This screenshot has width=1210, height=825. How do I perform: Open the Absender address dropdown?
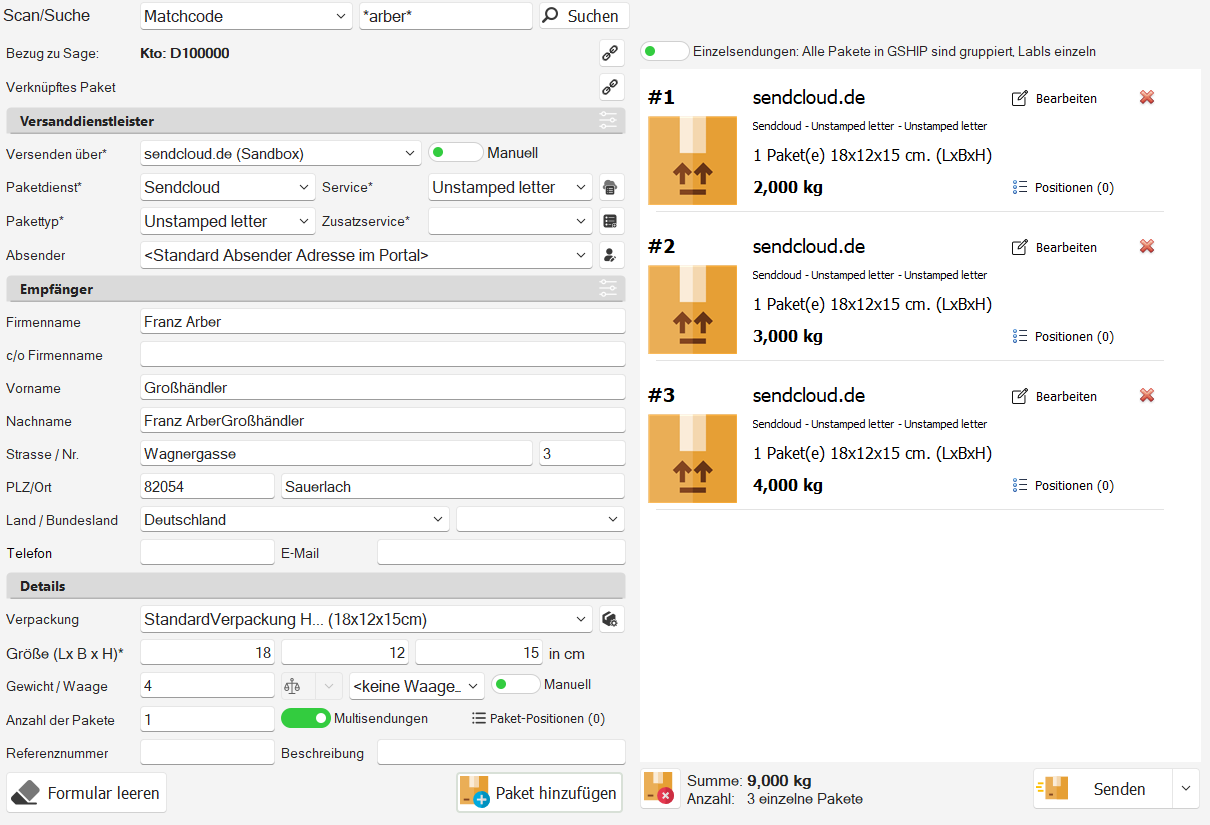pyautogui.click(x=366, y=255)
